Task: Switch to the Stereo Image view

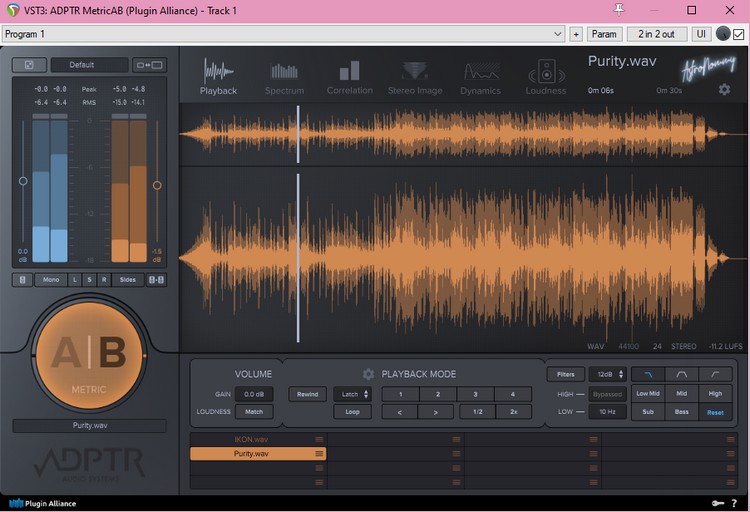Action: coord(415,78)
